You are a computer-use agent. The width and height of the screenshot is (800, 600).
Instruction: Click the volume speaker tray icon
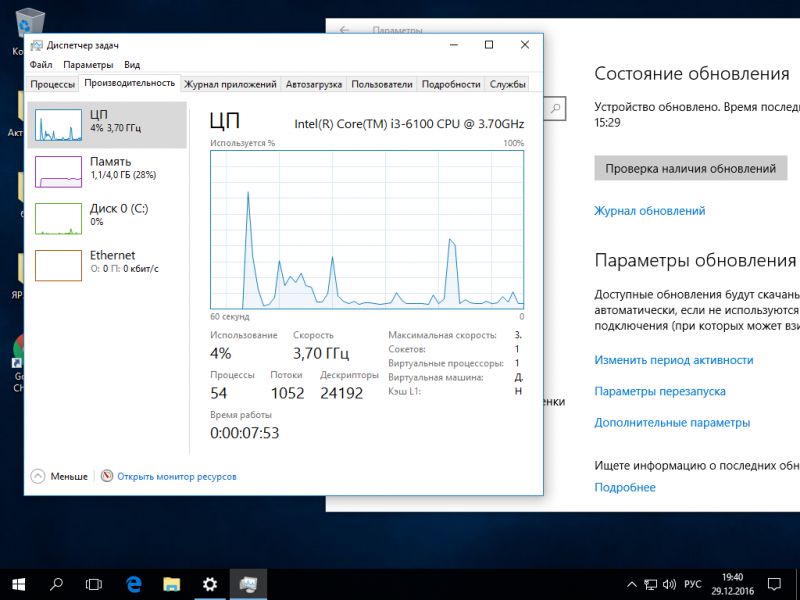(x=669, y=585)
